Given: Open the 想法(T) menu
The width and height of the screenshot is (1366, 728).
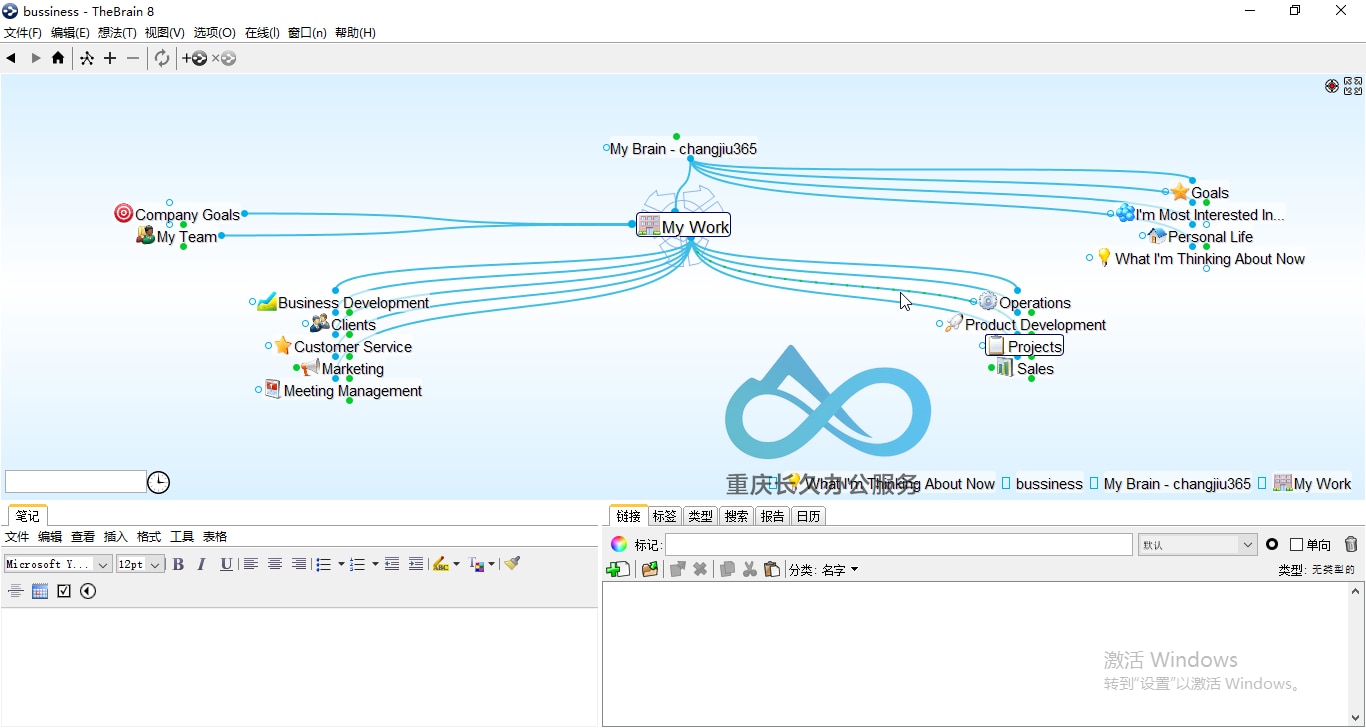Looking at the screenshot, I should [117, 33].
